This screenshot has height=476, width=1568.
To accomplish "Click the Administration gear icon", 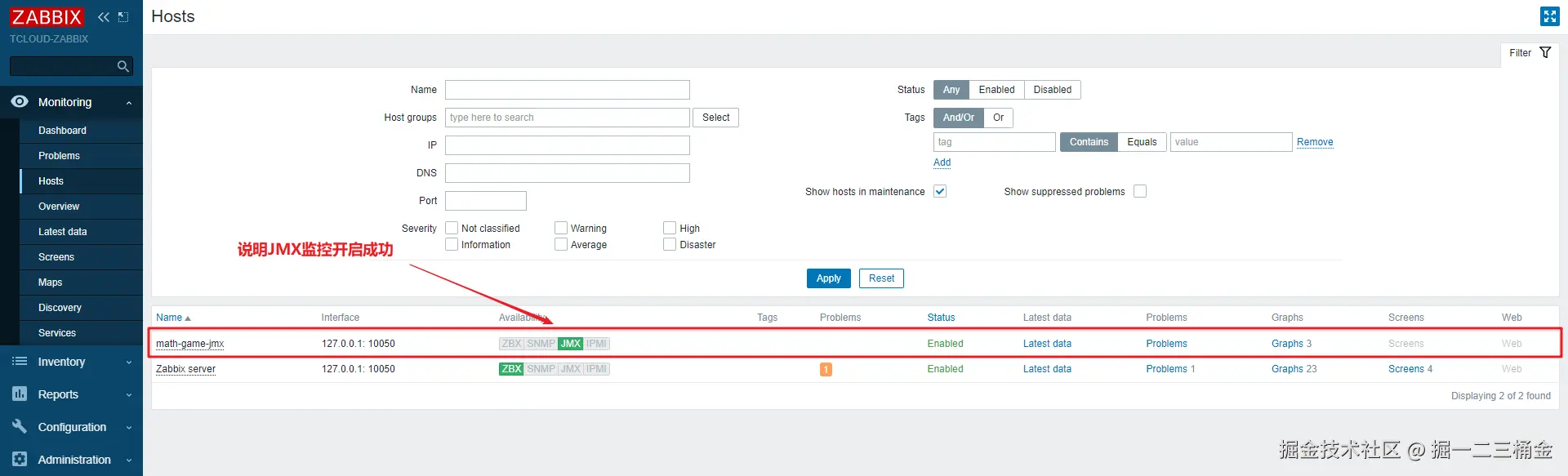I will (x=20, y=459).
